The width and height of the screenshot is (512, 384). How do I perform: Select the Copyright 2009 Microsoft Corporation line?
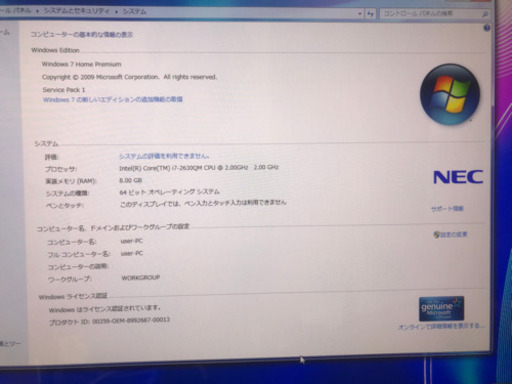(x=129, y=77)
